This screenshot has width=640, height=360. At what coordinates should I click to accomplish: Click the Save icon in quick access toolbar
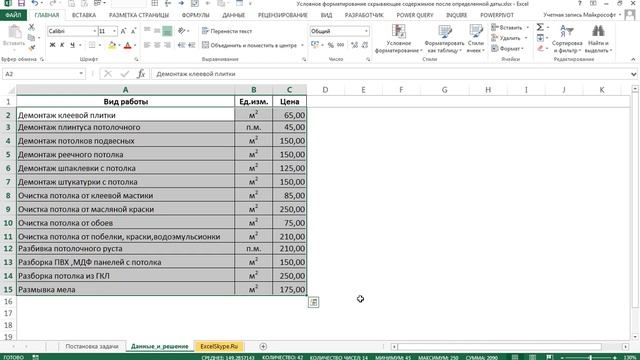click(21, 4)
